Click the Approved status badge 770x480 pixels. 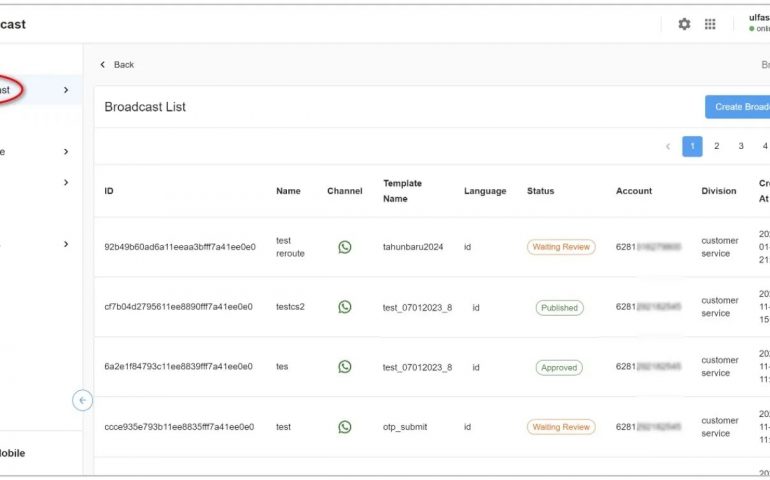(x=559, y=368)
